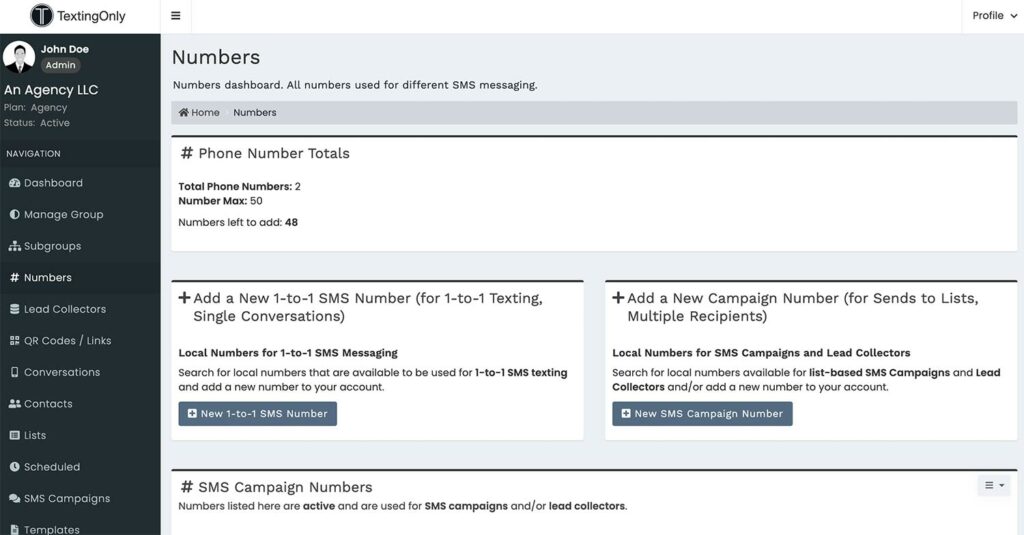Go to Conversations in the sidebar
1024x535 pixels.
coord(61,372)
